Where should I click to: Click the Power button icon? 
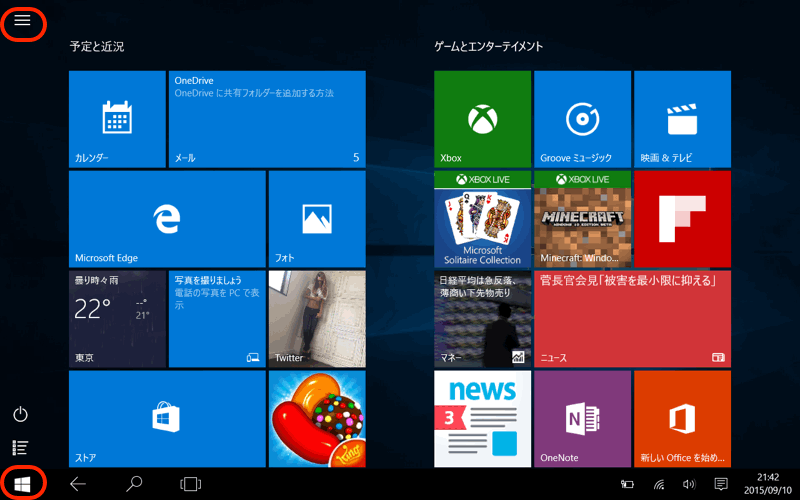tap(20, 414)
